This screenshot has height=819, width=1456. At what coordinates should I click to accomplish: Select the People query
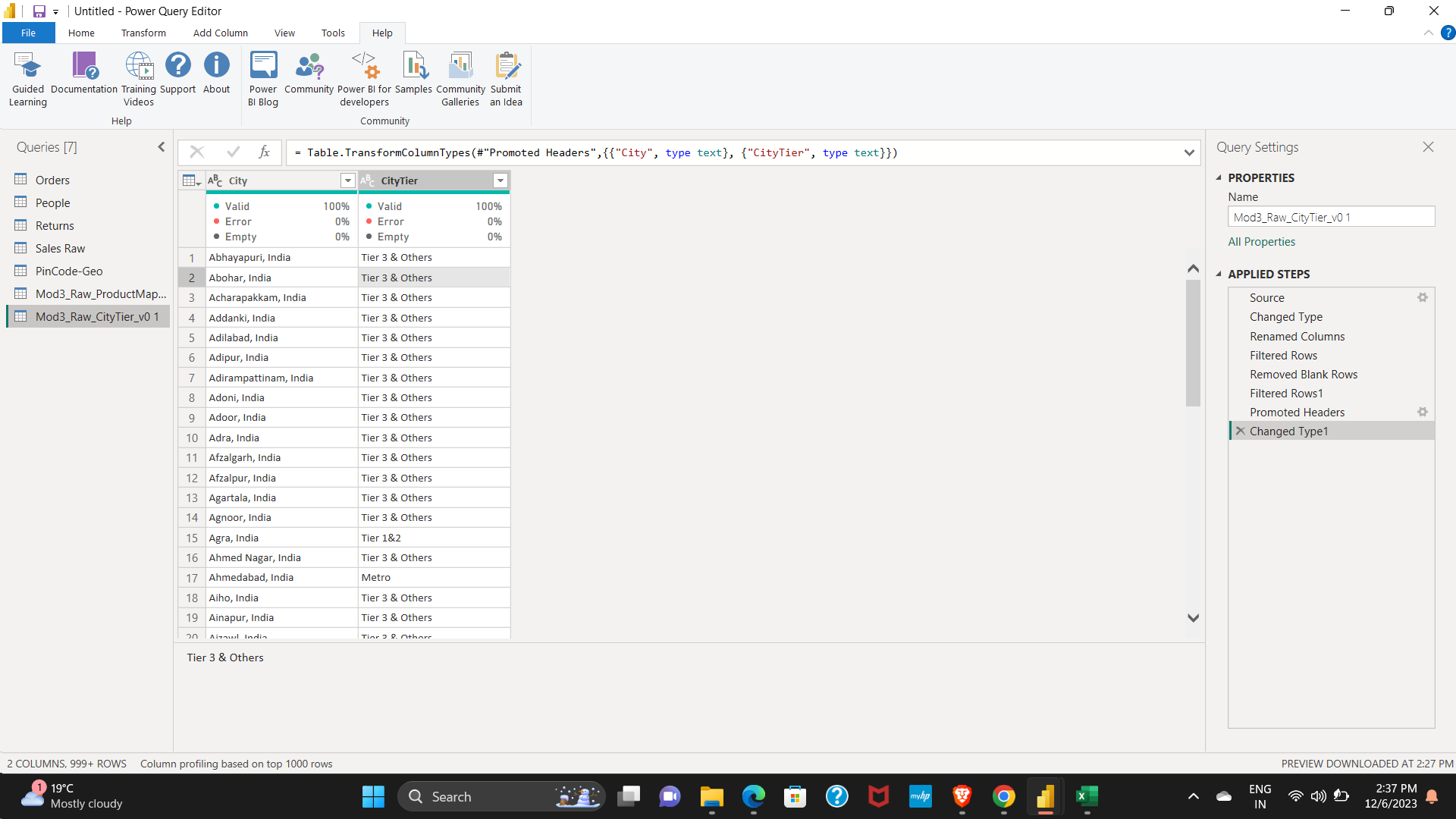pyautogui.click(x=88, y=202)
